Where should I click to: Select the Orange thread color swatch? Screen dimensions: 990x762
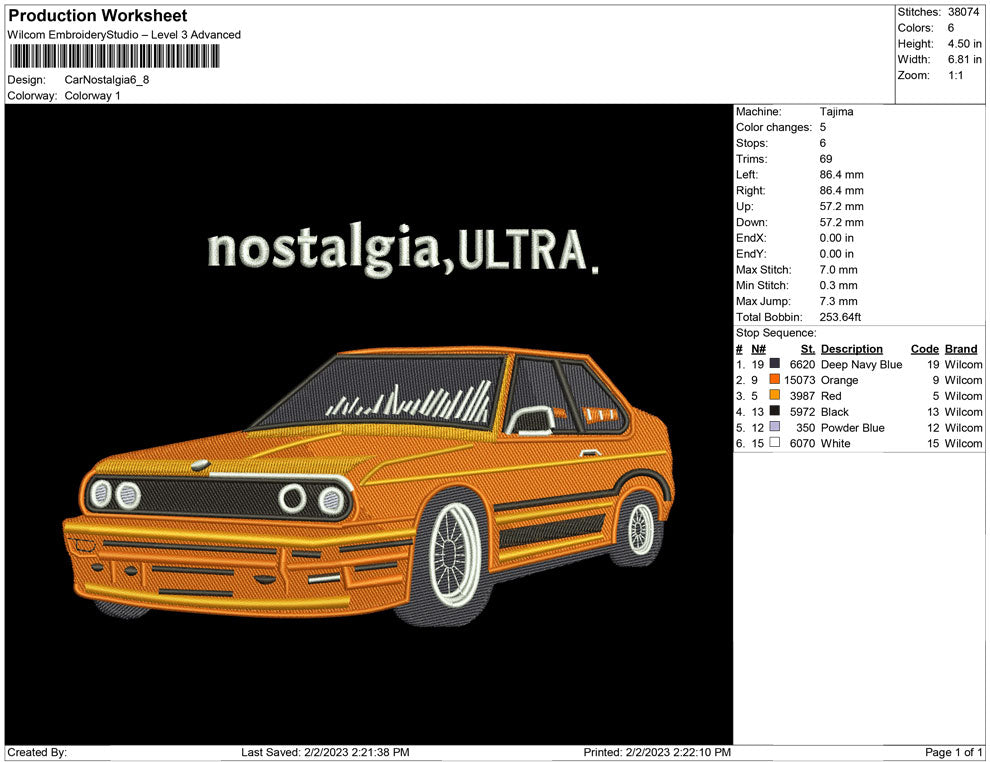coord(775,381)
